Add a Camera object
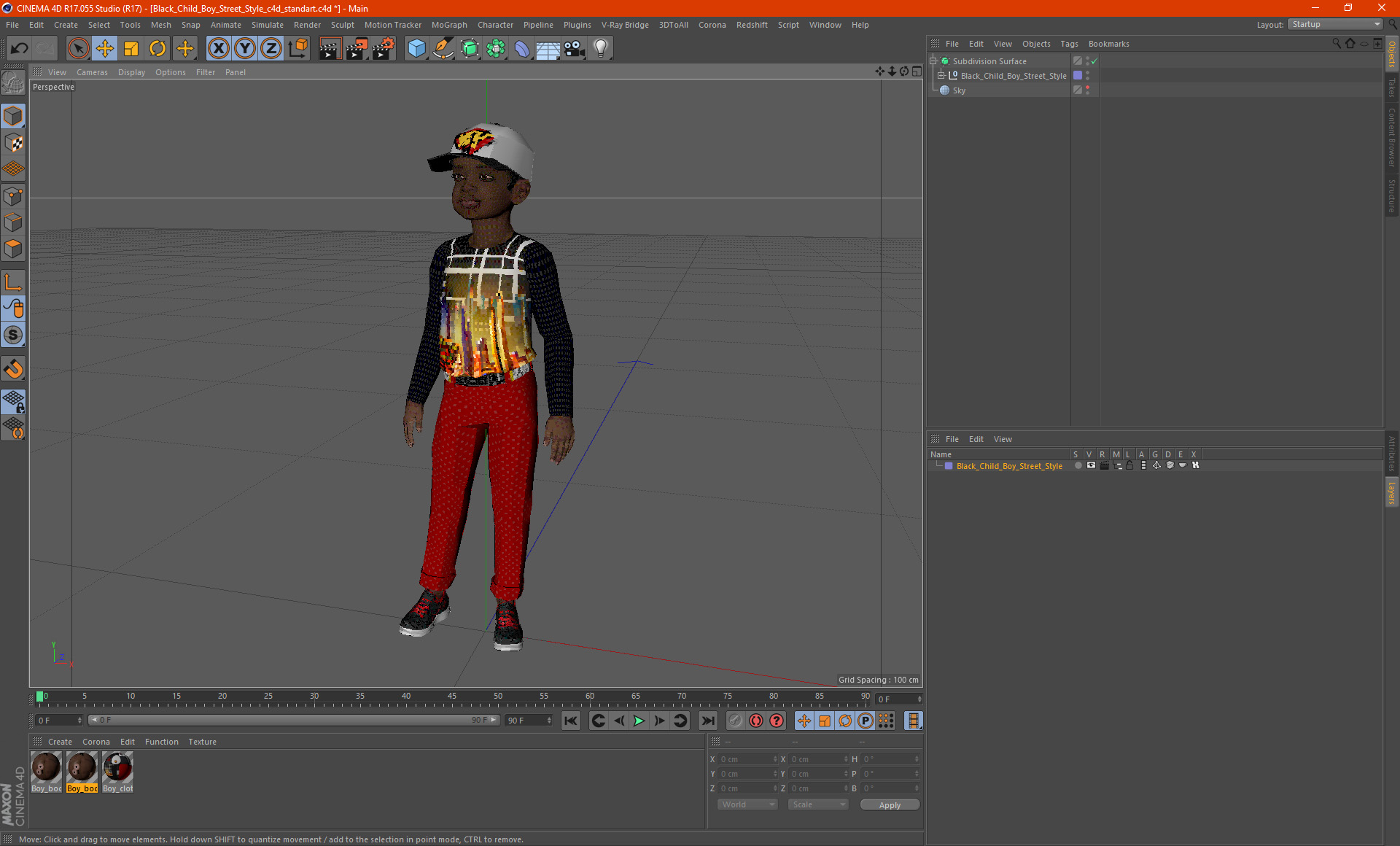Viewport: 1400px width, 846px height. [575, 48]
